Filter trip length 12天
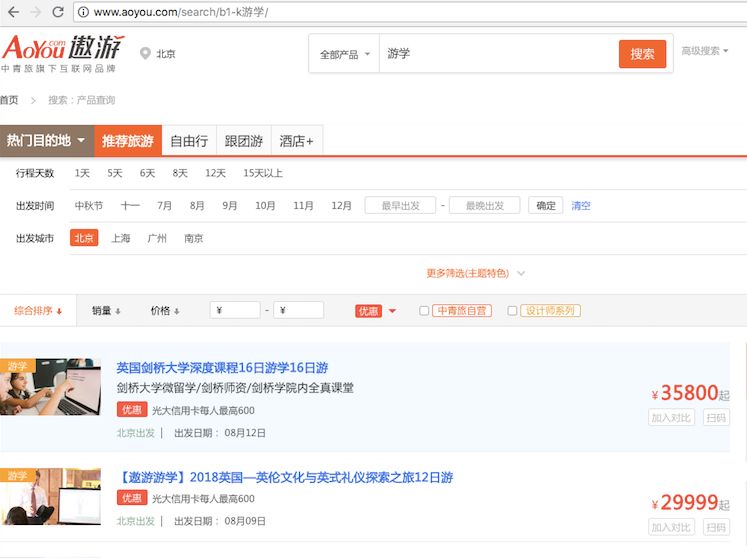Screen dimensions: 747x558 [x=215, y=173]
